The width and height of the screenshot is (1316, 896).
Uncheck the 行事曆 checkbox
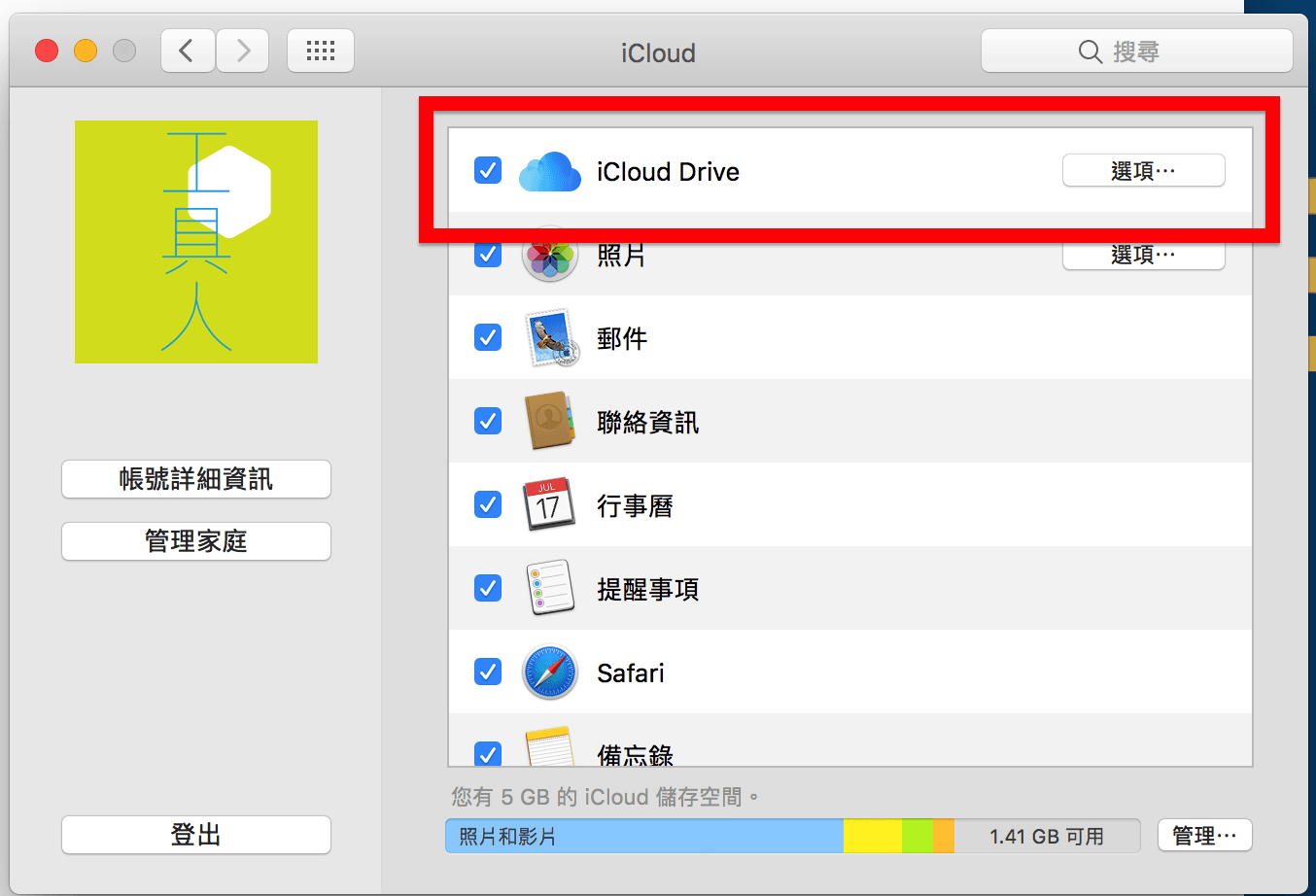488,505
